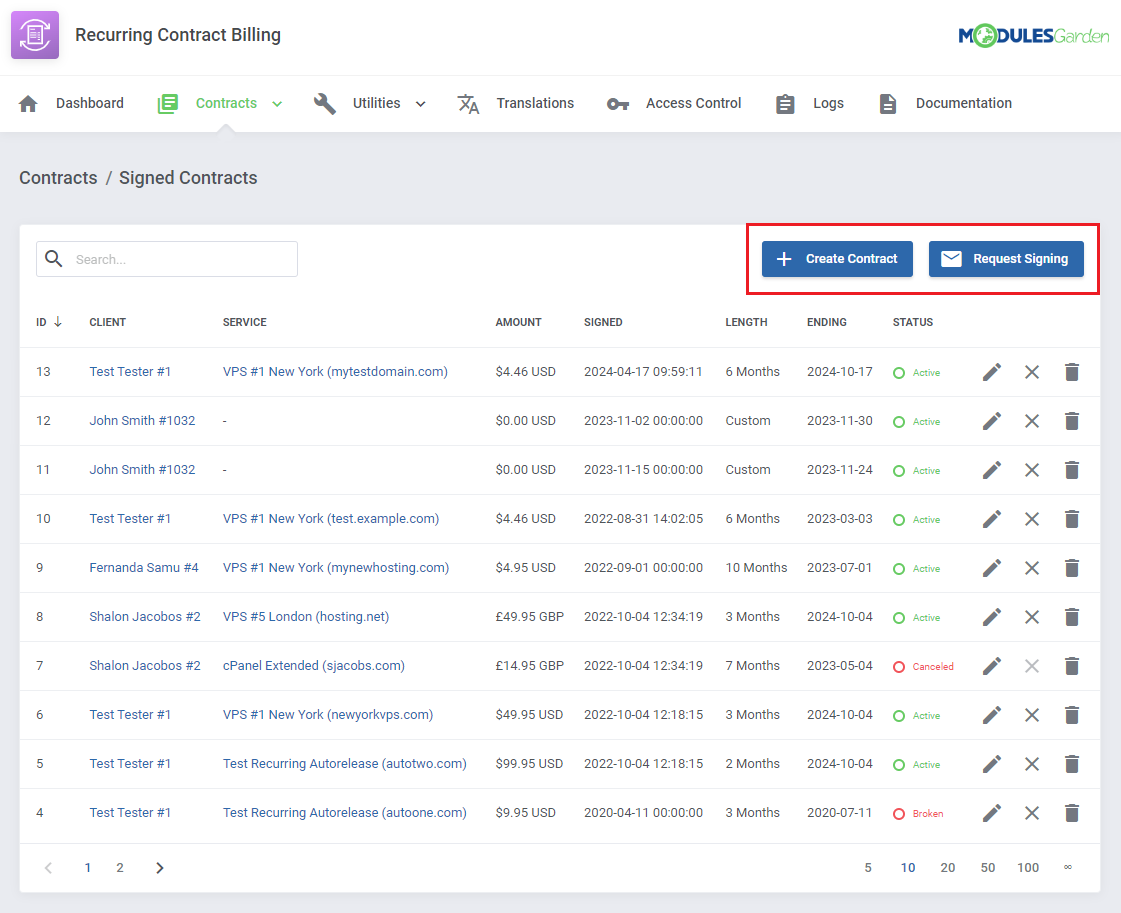
Task: Open VPS #5 London (hosting.net) service
Action: (x=306, y=616)
